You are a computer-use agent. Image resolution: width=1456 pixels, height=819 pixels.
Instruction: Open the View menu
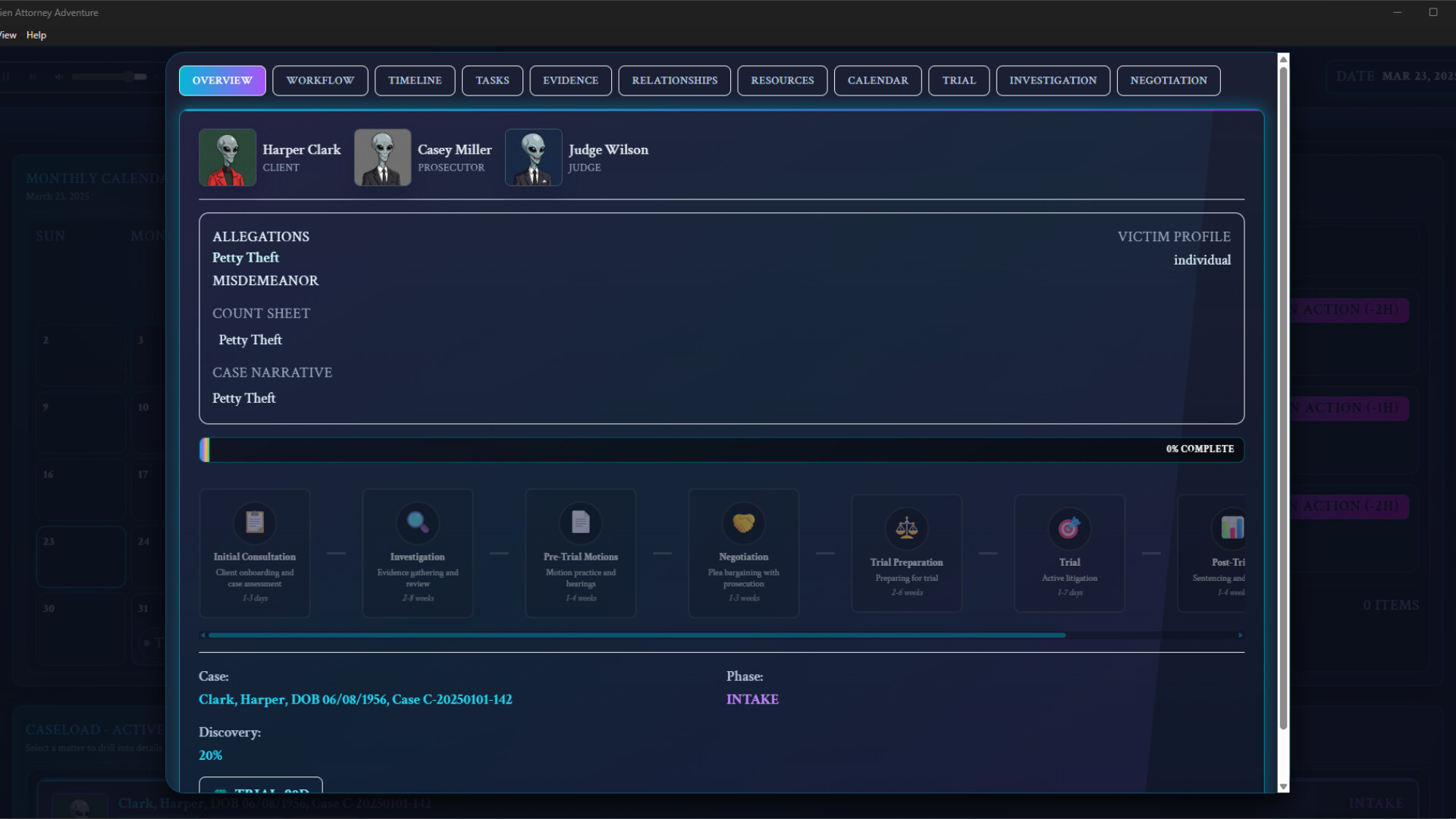point(6,35)
